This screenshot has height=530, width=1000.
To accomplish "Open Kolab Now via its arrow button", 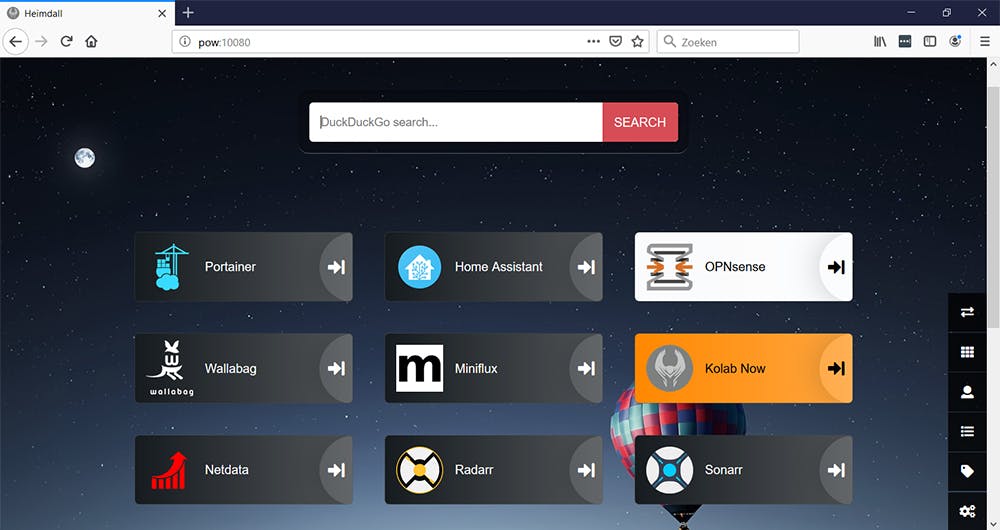I will [836, 368].
